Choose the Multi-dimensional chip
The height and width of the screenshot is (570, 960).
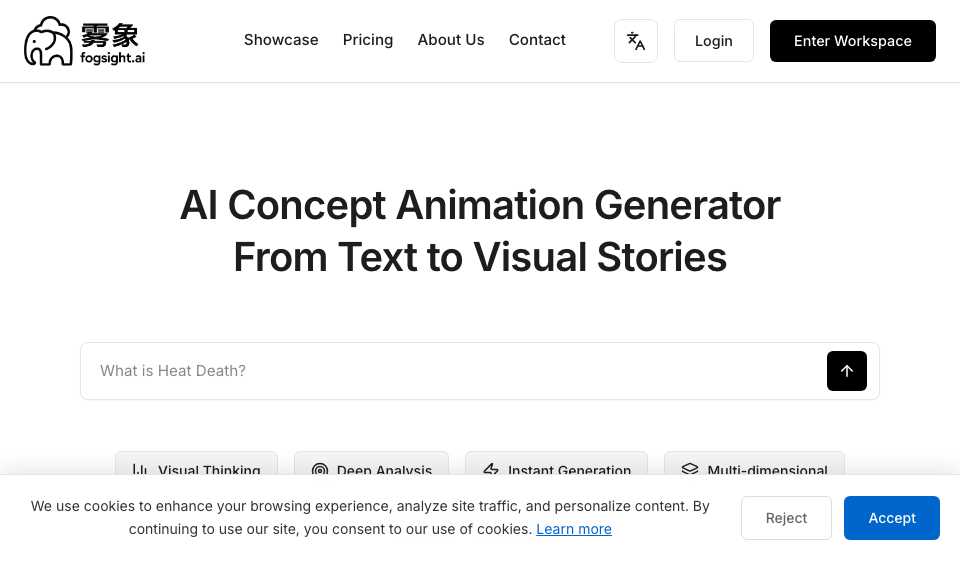click(x=754, y=464)
